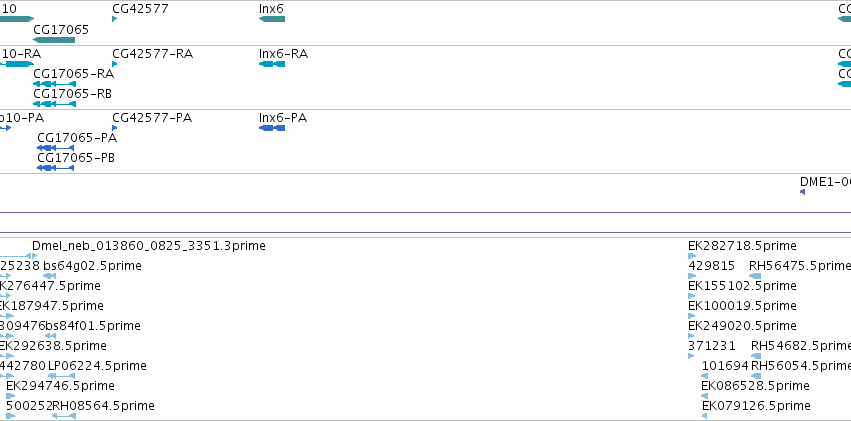
Task: Click the CG17065-RB transcript glyph
Action: pyautogui.click(x=54, y=104)
